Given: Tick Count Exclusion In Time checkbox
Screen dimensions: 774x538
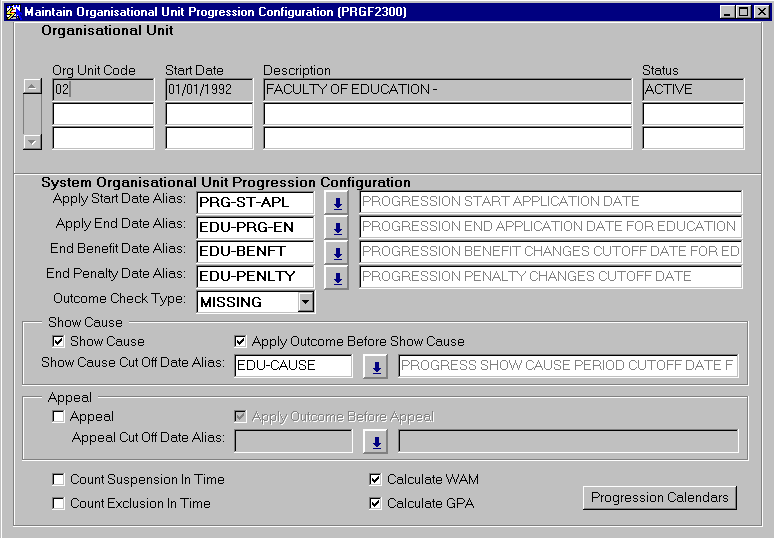Looking at the screenshot, I should click(x=59, y=504).
